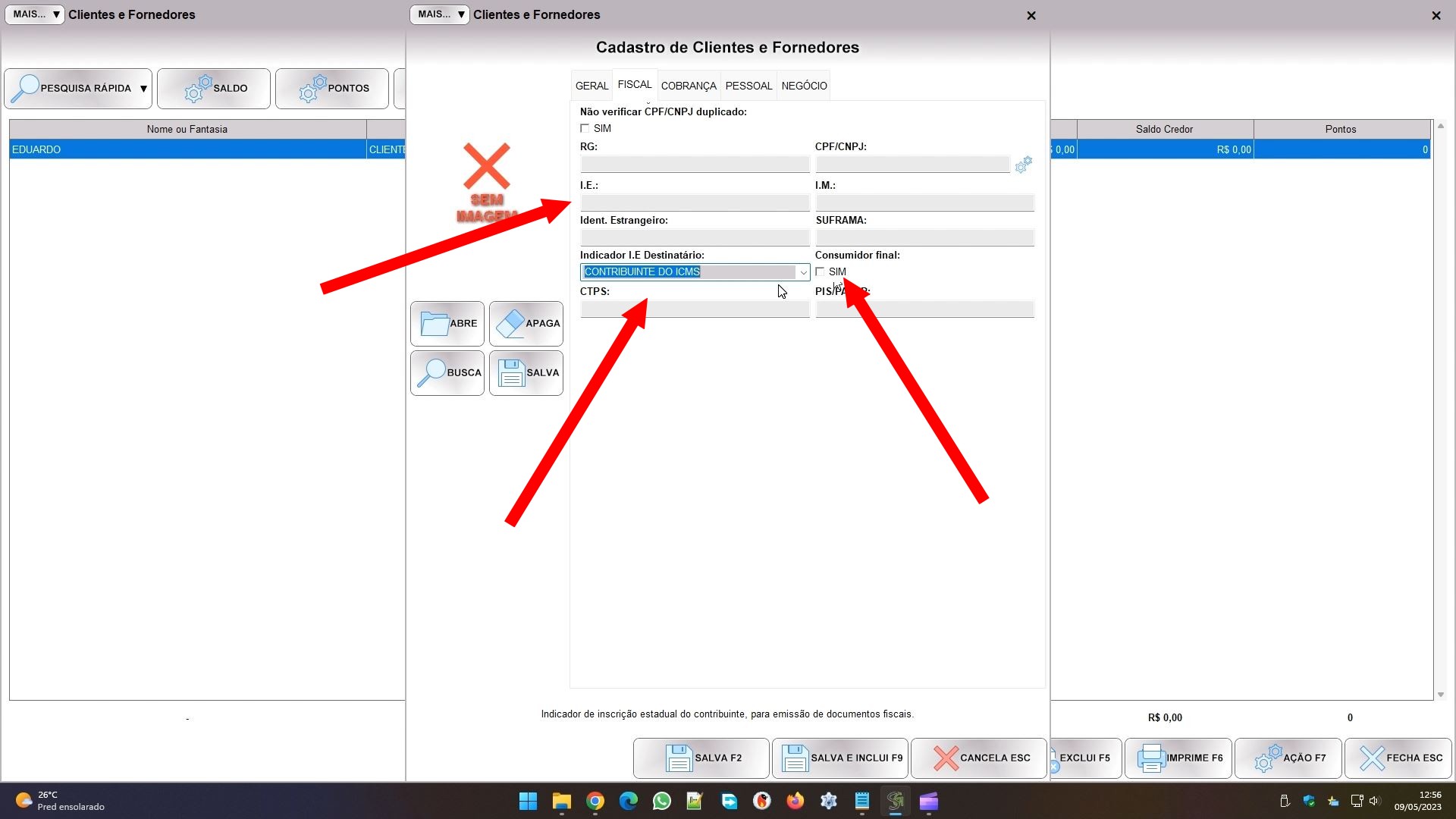Click the SEM IMAGEM picture placeholder

pos(487,183)
